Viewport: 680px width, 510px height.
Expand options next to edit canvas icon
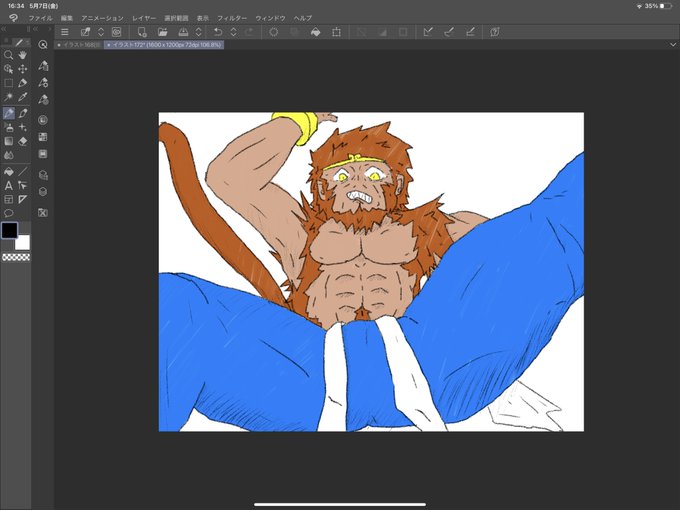click(x=101, y=32)
